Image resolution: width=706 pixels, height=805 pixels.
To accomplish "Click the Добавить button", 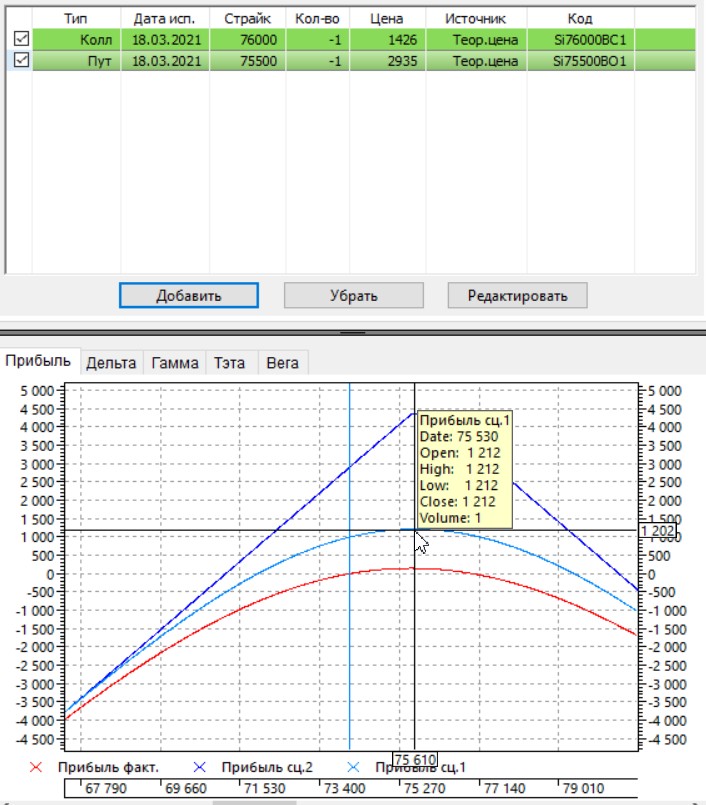I will pos(189,296).
